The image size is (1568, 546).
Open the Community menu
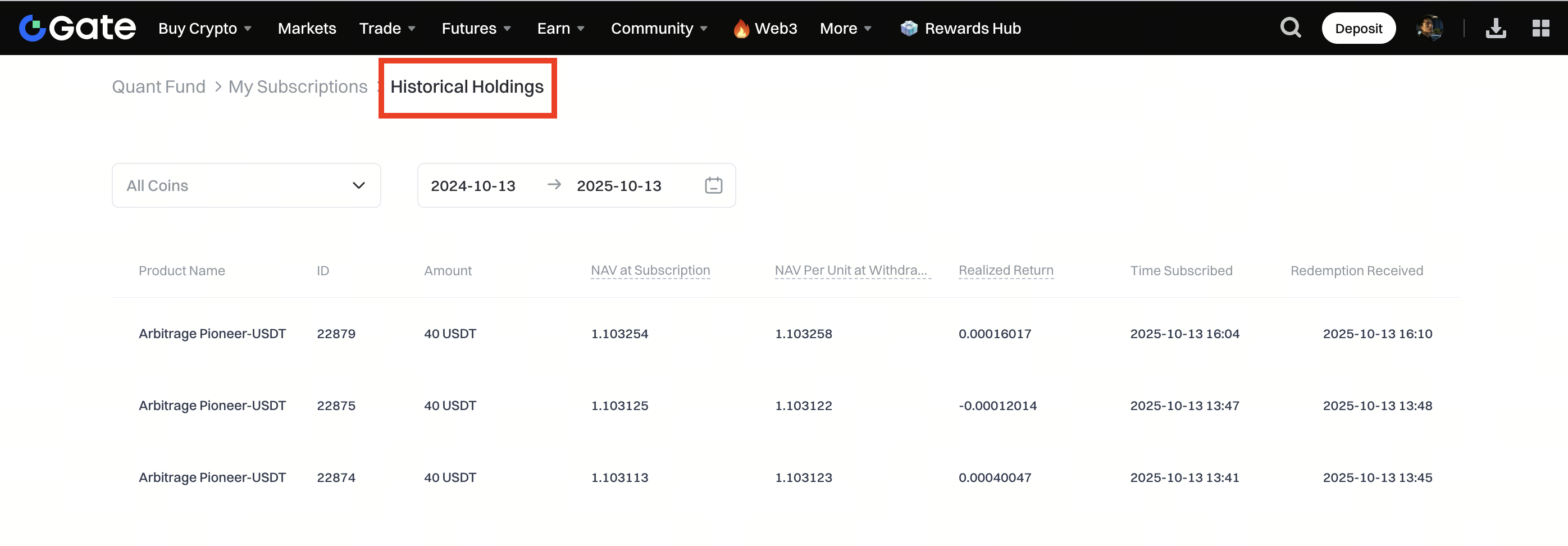click(x=659, y=29)
